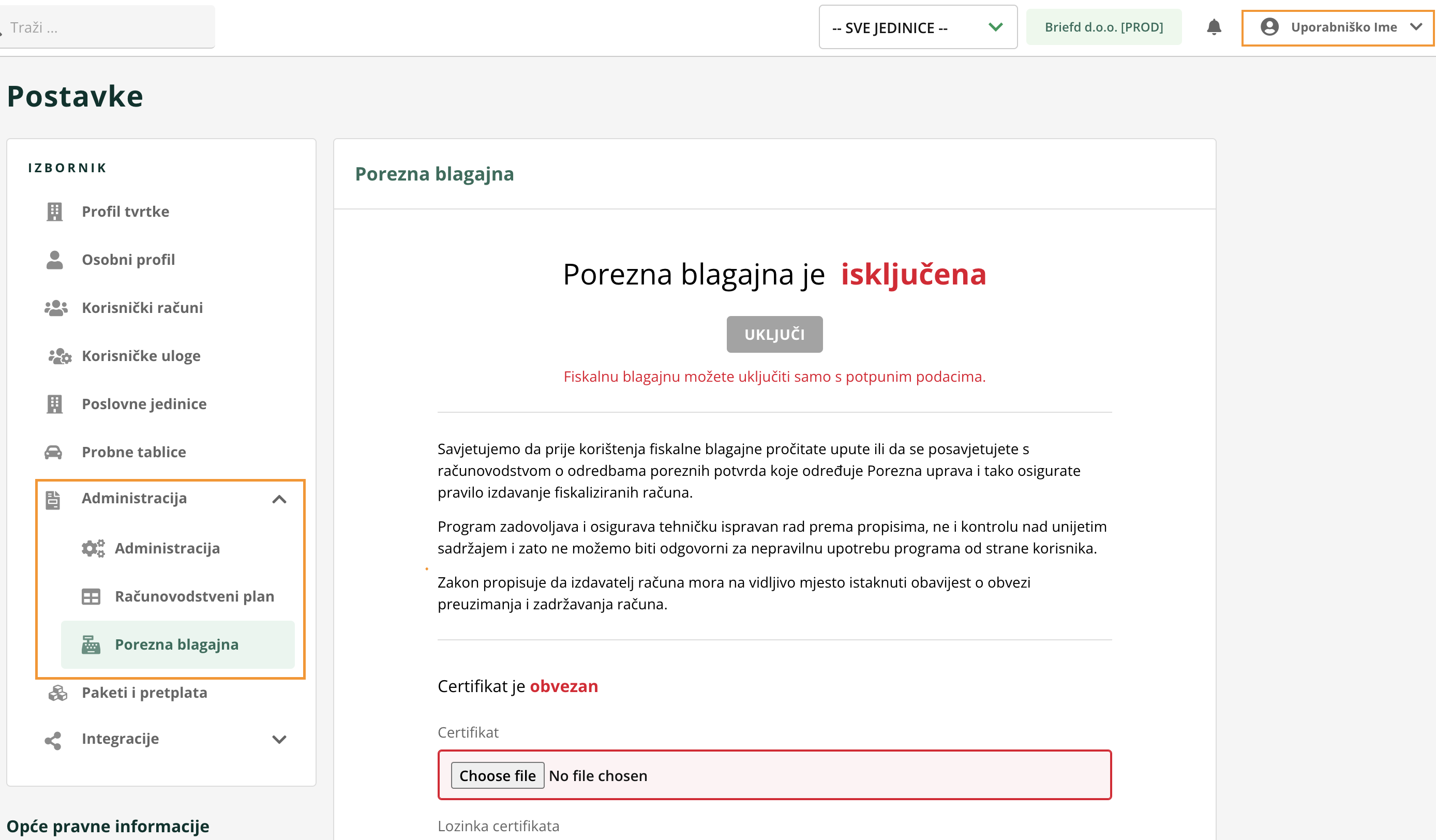Select the Porezna blagajna menu item

click(176, 644)
